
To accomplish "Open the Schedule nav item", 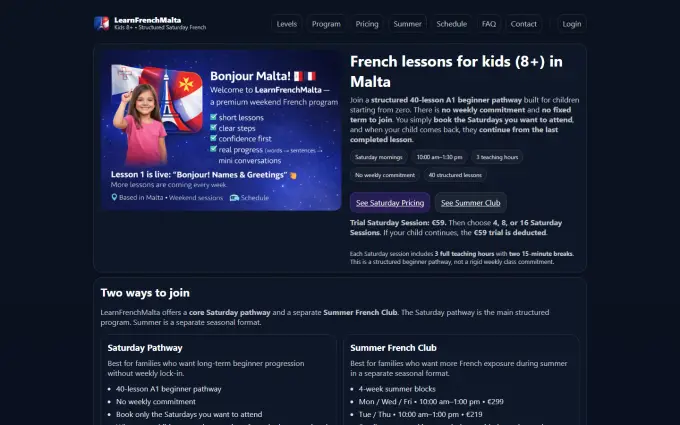I will coord(451,24).
